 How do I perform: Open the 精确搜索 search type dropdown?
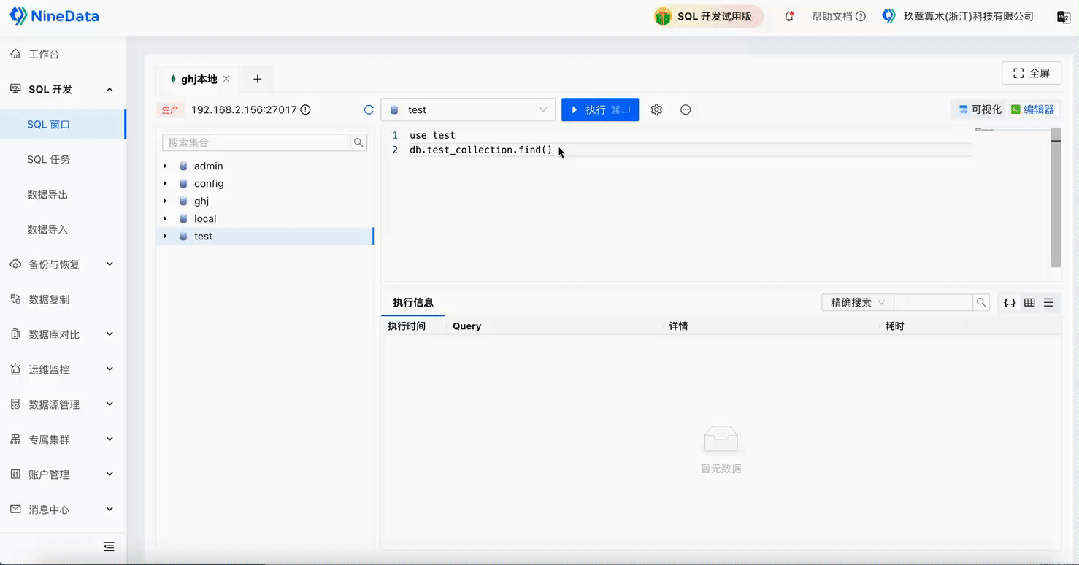point(857,303)
